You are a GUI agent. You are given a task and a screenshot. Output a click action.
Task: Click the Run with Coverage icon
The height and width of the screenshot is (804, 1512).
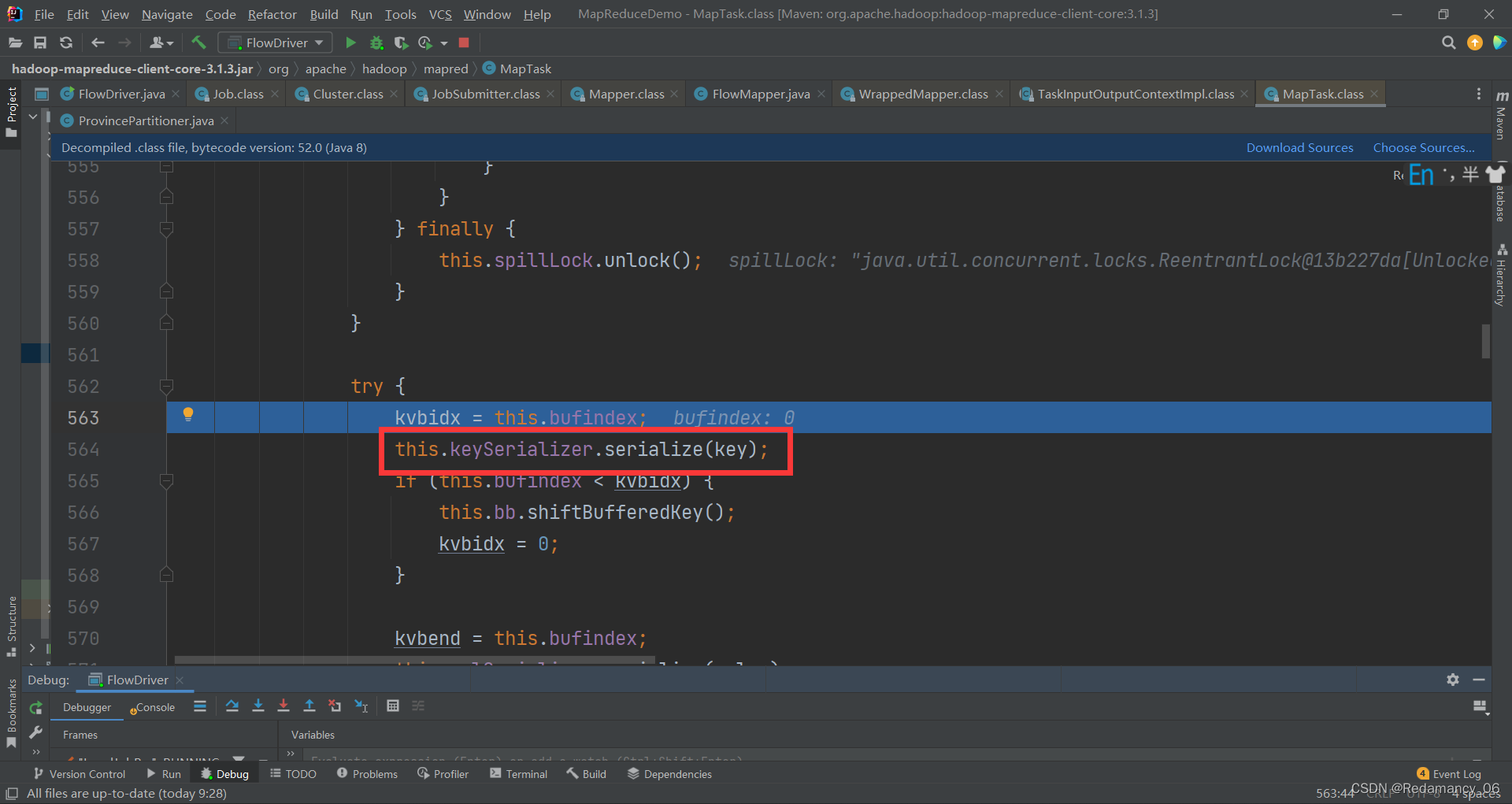[x=401, y=43]
